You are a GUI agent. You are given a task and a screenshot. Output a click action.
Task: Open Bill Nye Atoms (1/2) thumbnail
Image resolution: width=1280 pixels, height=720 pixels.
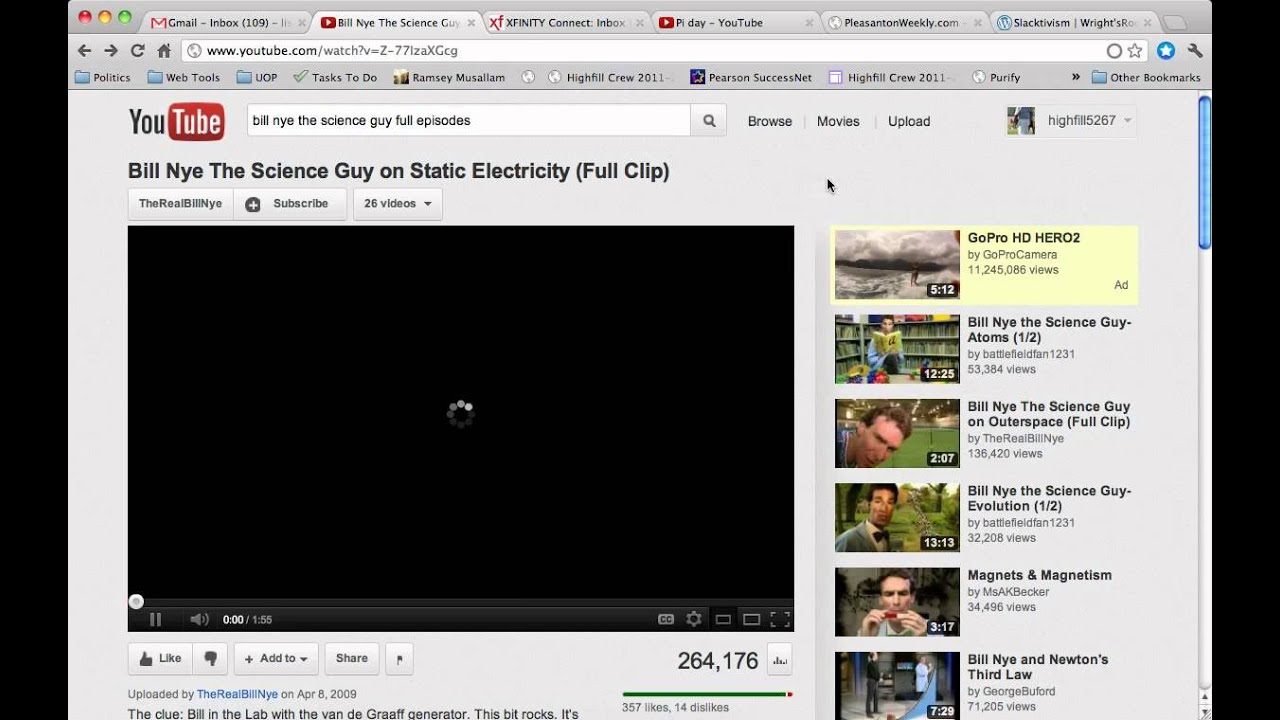pos(897,349)
